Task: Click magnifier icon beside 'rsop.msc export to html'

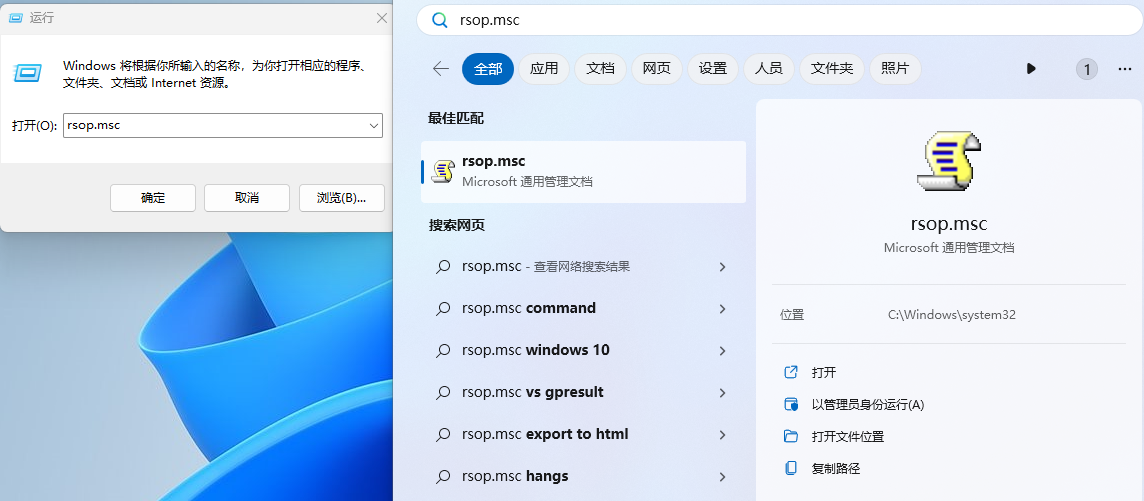Action: [443, 435]
